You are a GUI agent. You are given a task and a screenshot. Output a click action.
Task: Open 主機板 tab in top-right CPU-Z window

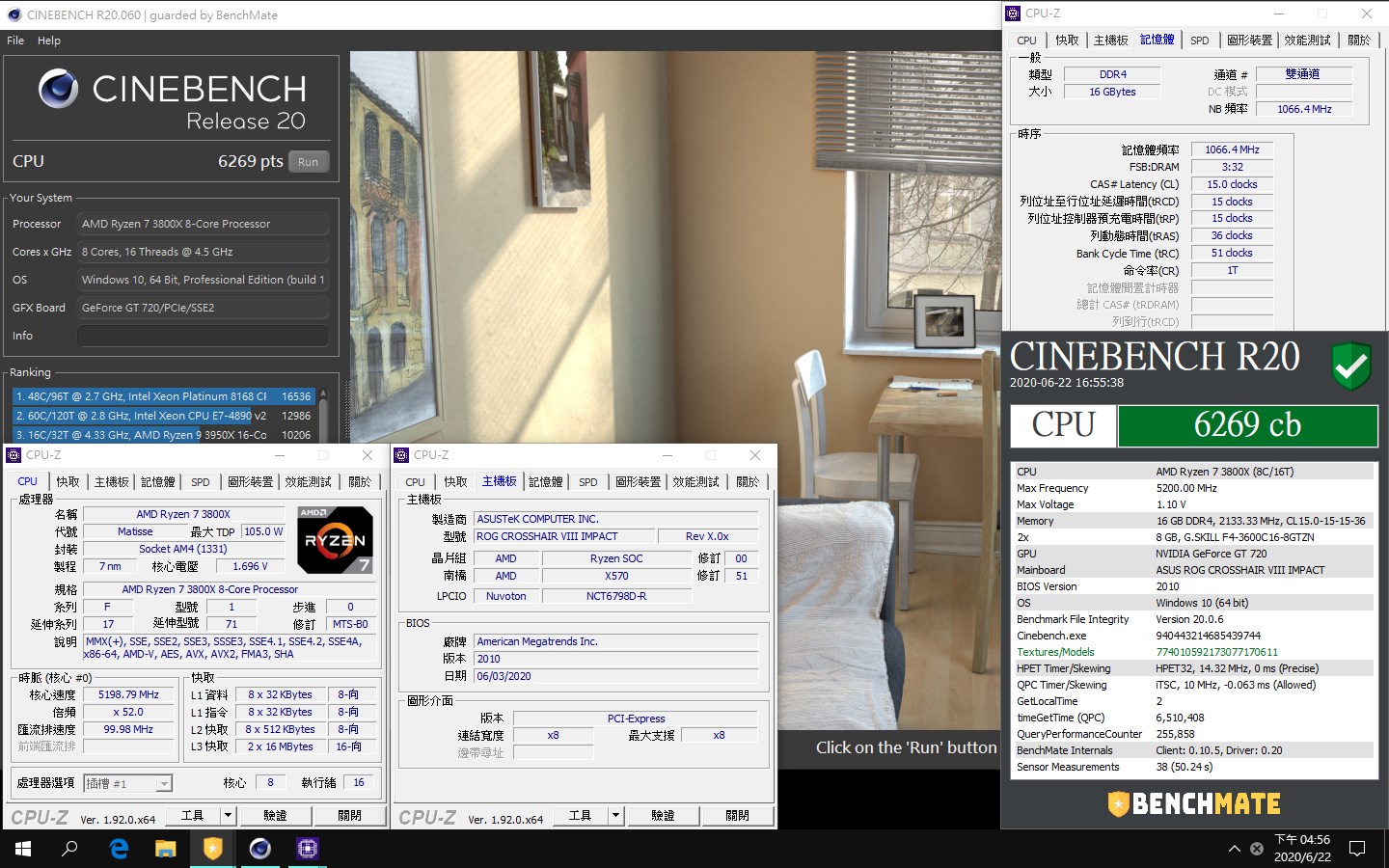point(1111,40)
